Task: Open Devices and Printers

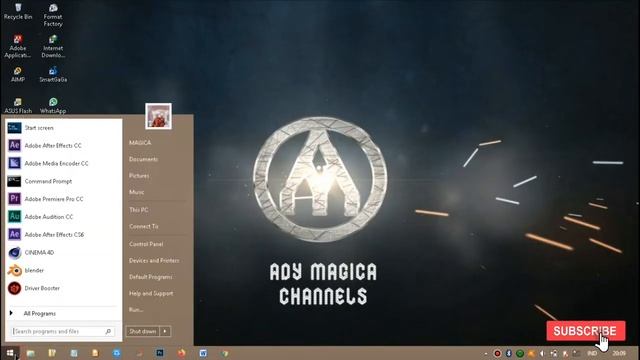Action: 154,260
